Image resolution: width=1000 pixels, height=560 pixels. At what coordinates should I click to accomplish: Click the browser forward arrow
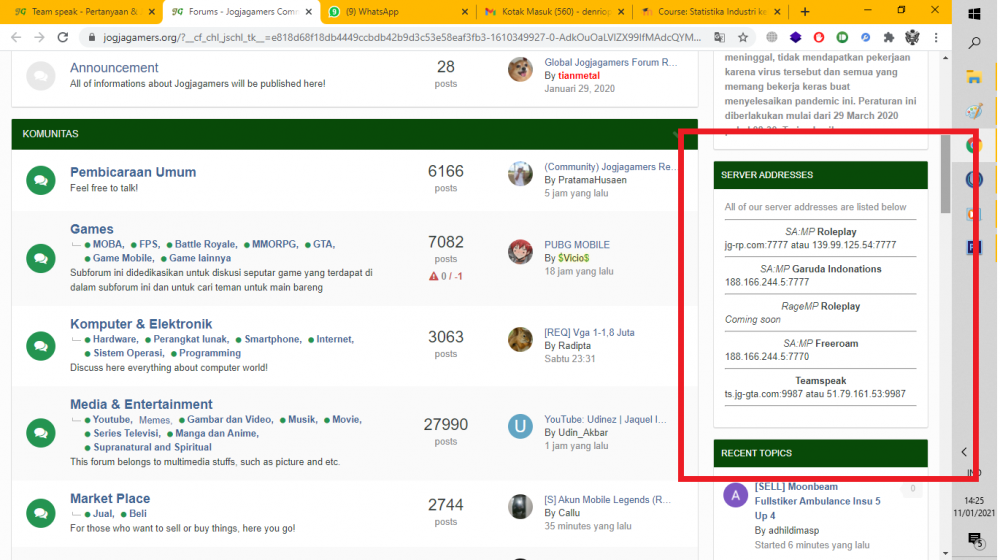coord(40,38)
